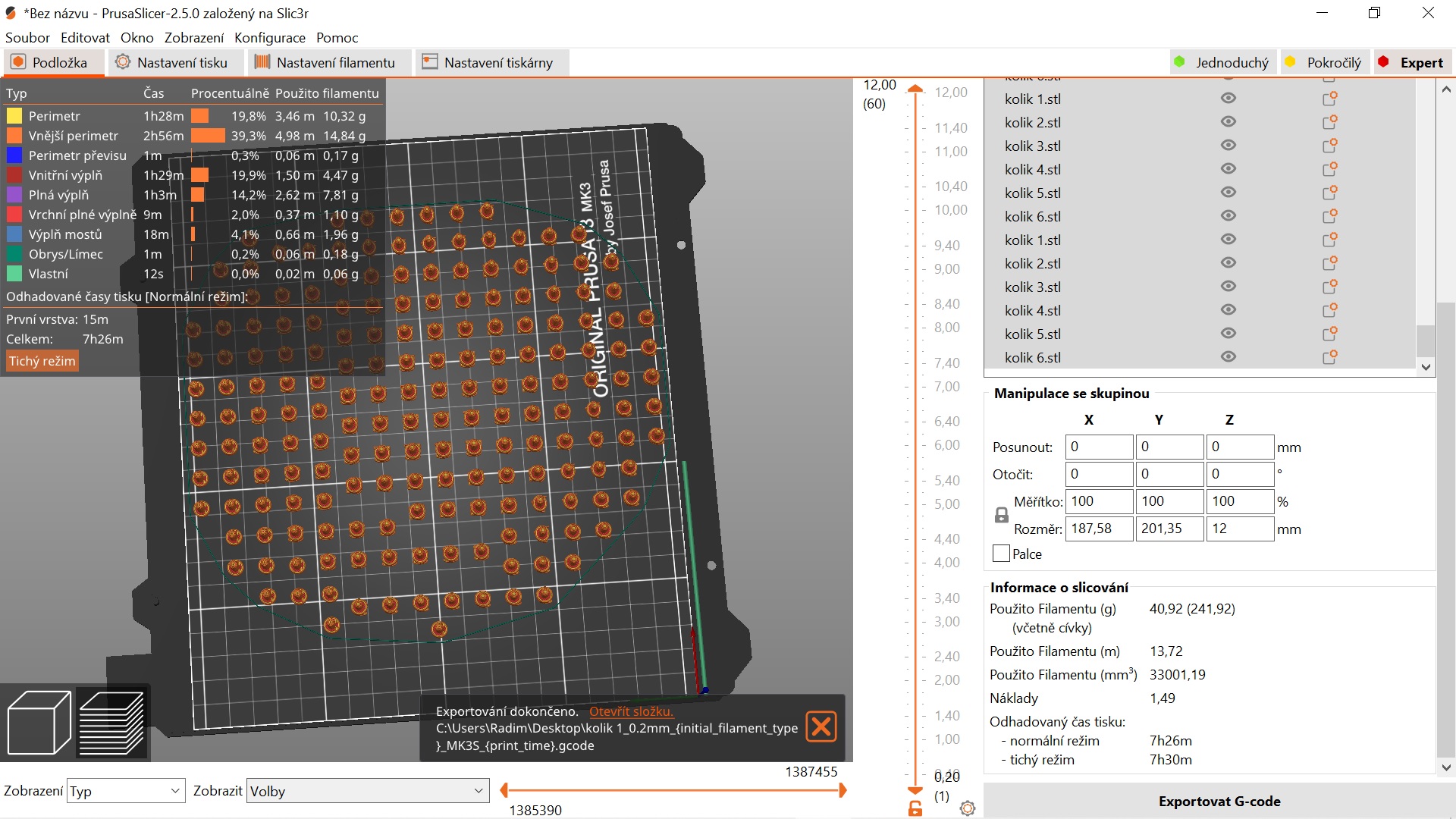The height and width of the screenshot is (819, 1456).
Task: Open edit icon for last kolik 6.stl
Action: coord(1329,357)
